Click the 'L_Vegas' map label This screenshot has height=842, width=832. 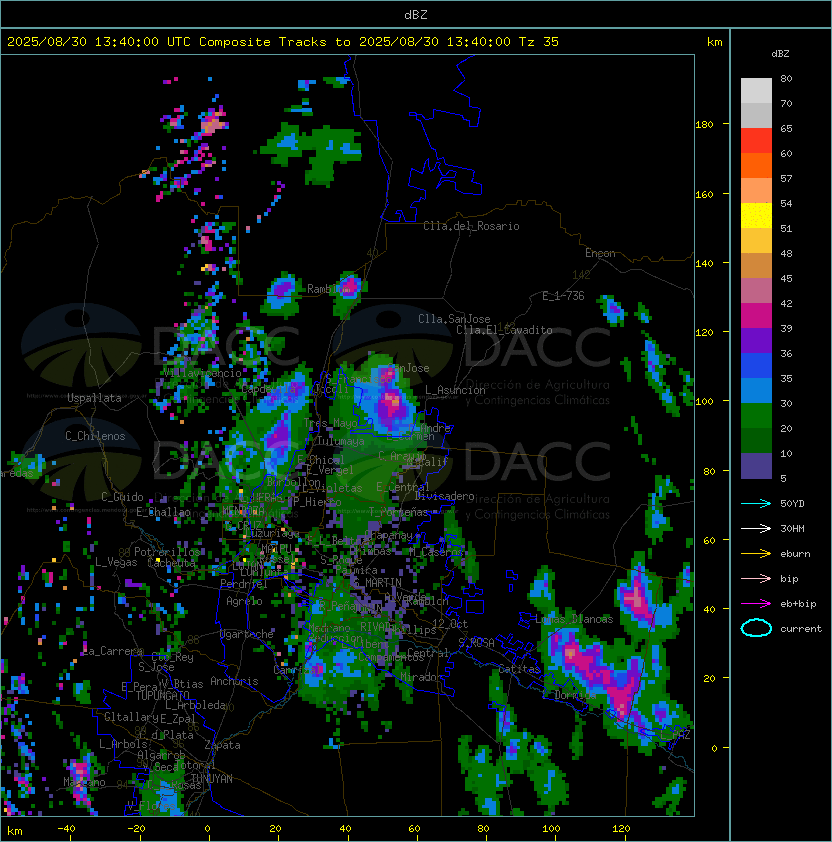pos(116,562)
